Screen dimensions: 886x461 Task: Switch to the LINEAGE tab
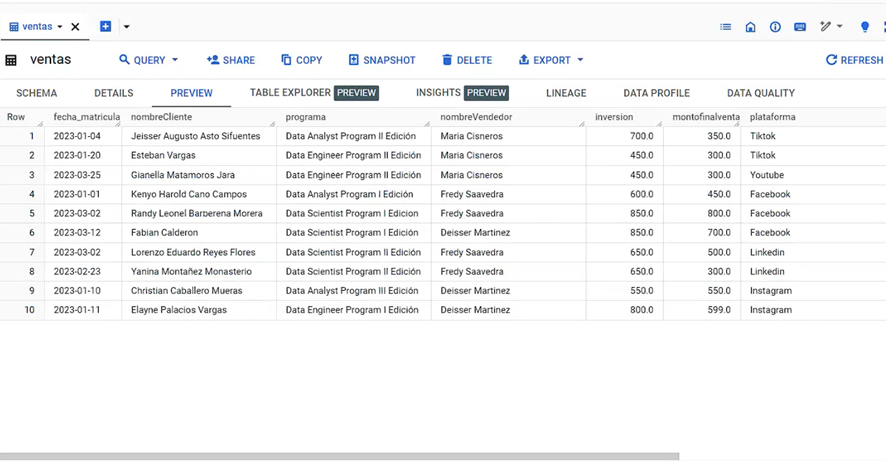click(x=566, y=93)
